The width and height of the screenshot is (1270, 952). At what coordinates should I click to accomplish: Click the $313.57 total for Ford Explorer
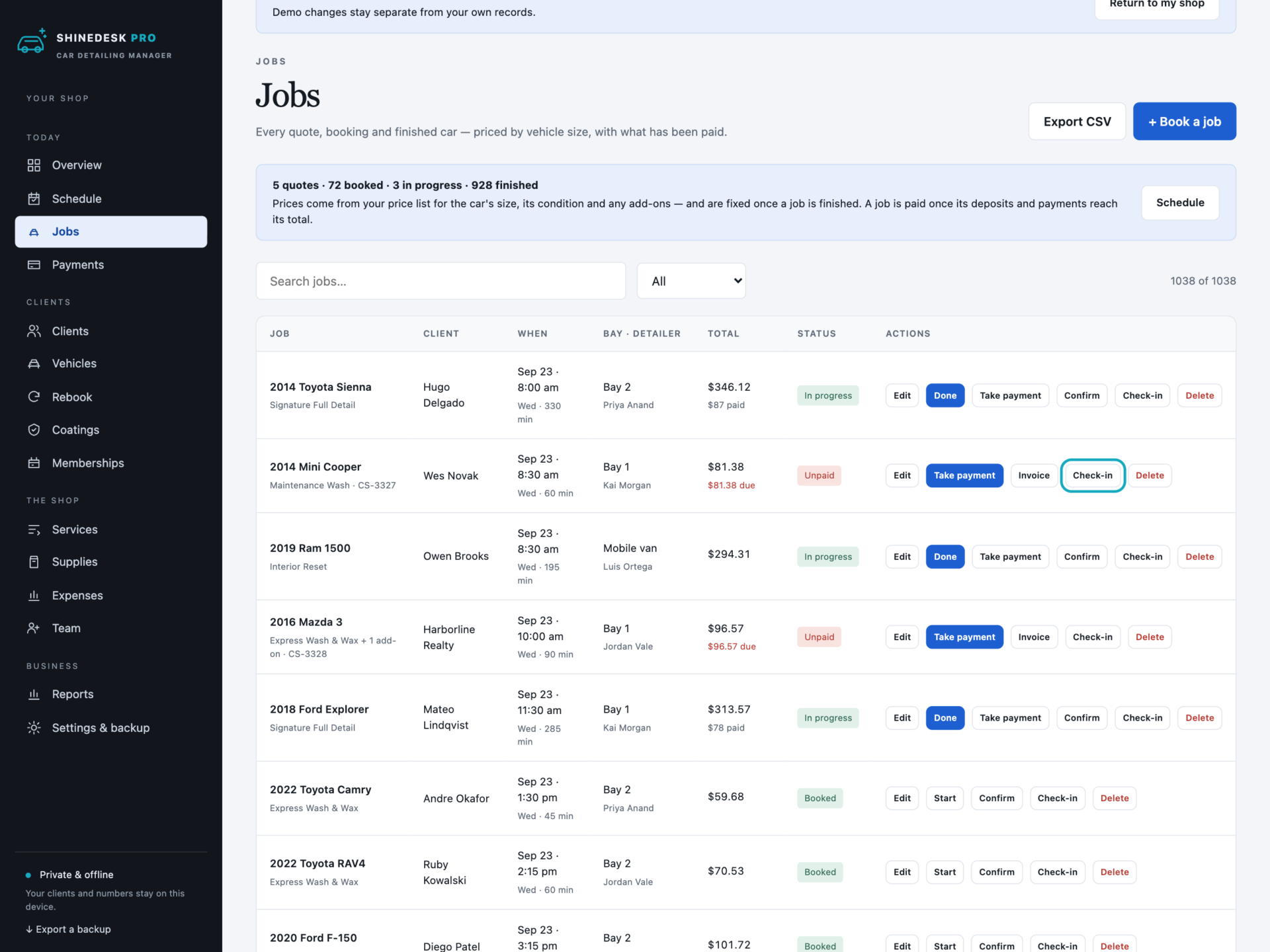[x=729, y=709]
